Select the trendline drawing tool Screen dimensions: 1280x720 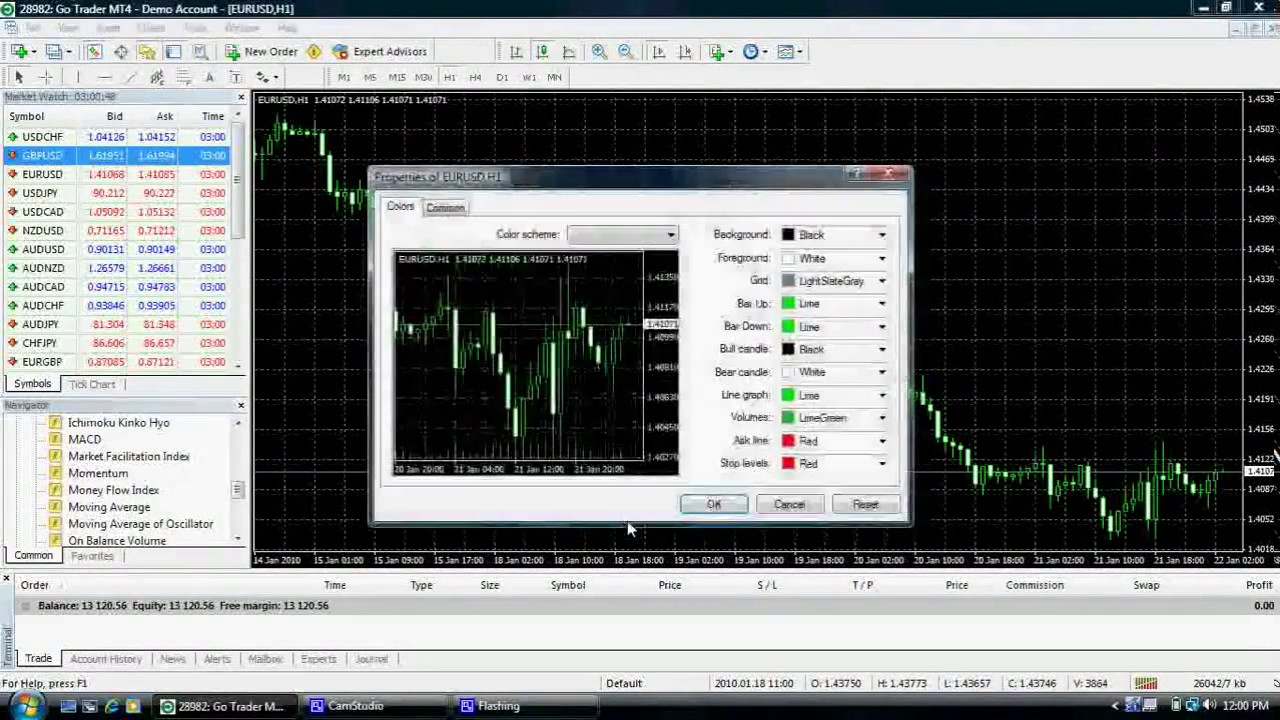tap(130, 77)
